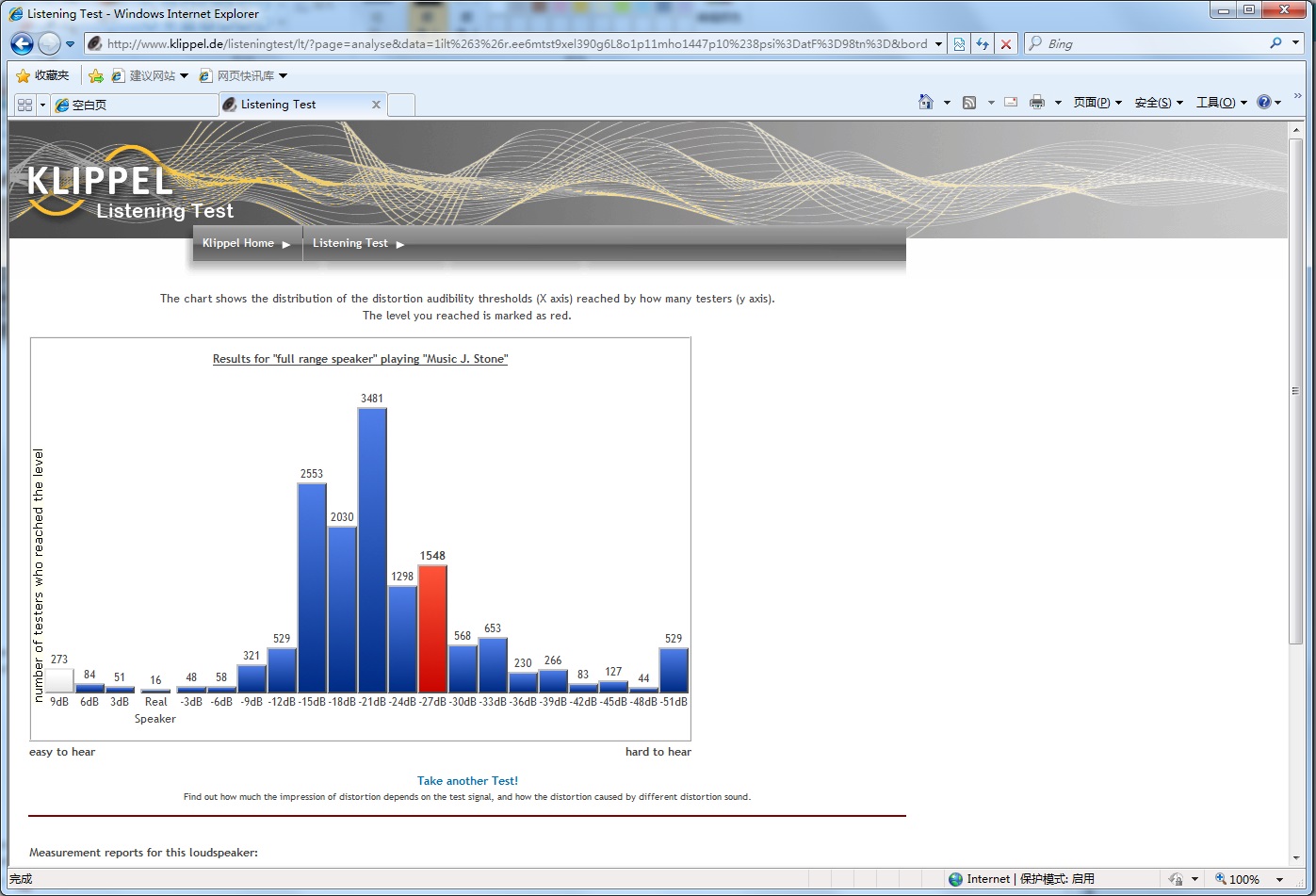Click the Print icon in the command bar
Viewport: 1316px width, 896px height.
pos(1037,102)
